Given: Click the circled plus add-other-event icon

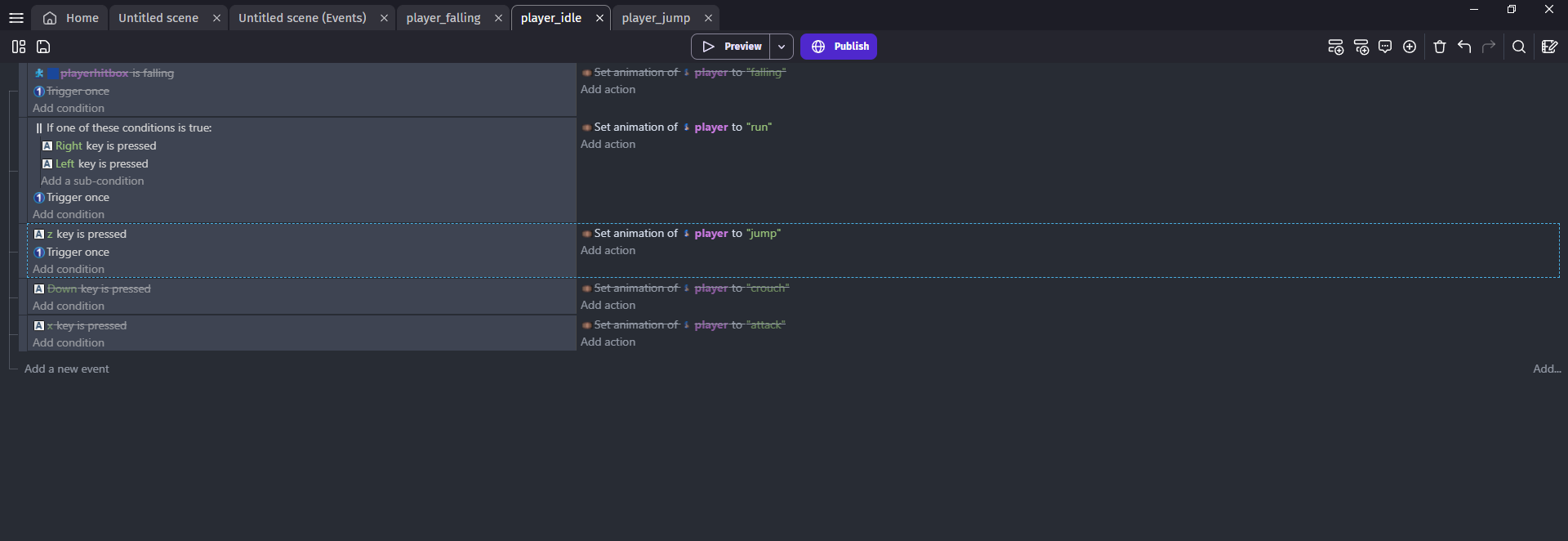Looking at the screenshot, I should tap(1410, 47).
